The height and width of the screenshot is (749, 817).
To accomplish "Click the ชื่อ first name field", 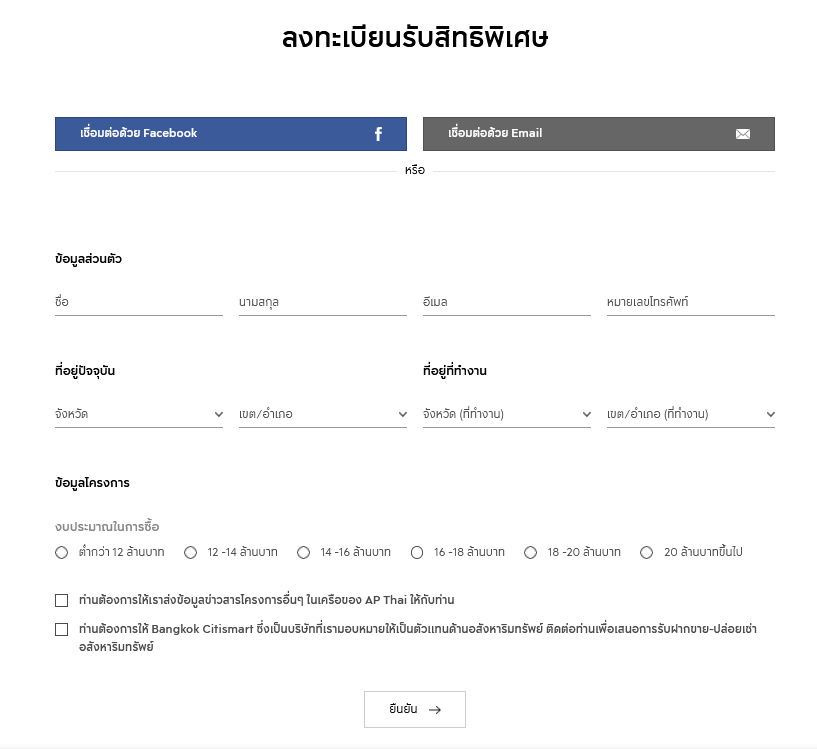I will (x=139, y=302).
